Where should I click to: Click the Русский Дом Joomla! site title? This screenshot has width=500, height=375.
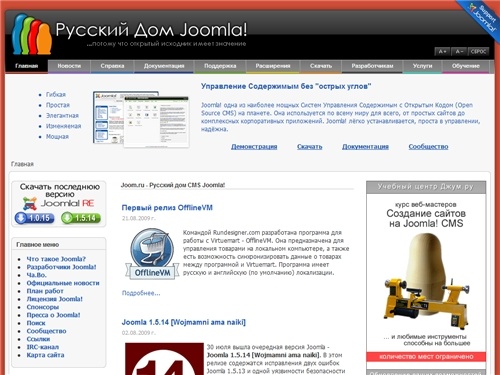(x=151, y=30)
